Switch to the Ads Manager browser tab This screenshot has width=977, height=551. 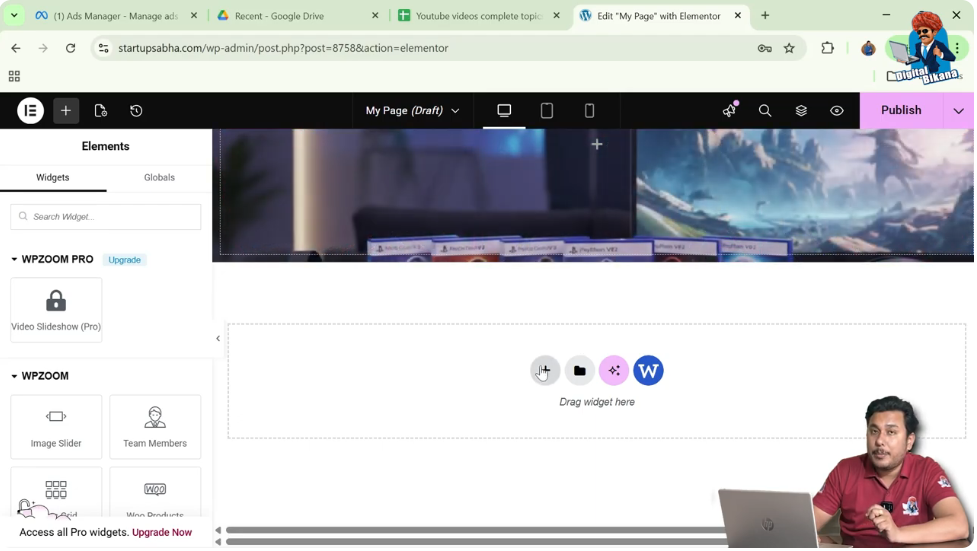click(116, 16)
